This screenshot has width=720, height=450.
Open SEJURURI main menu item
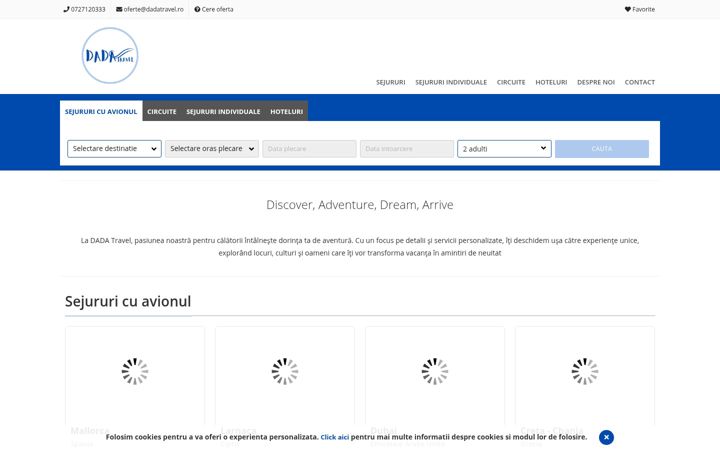point(391,82)
